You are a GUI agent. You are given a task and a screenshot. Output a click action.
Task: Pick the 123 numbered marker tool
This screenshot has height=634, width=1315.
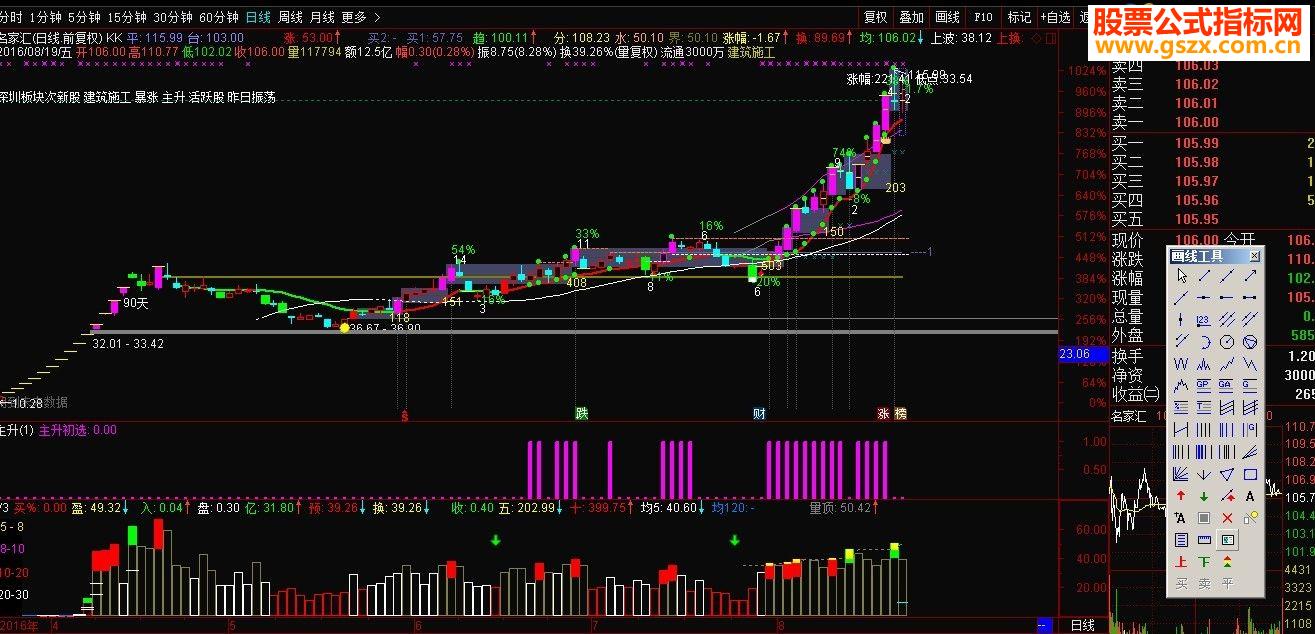[1203, 318]
